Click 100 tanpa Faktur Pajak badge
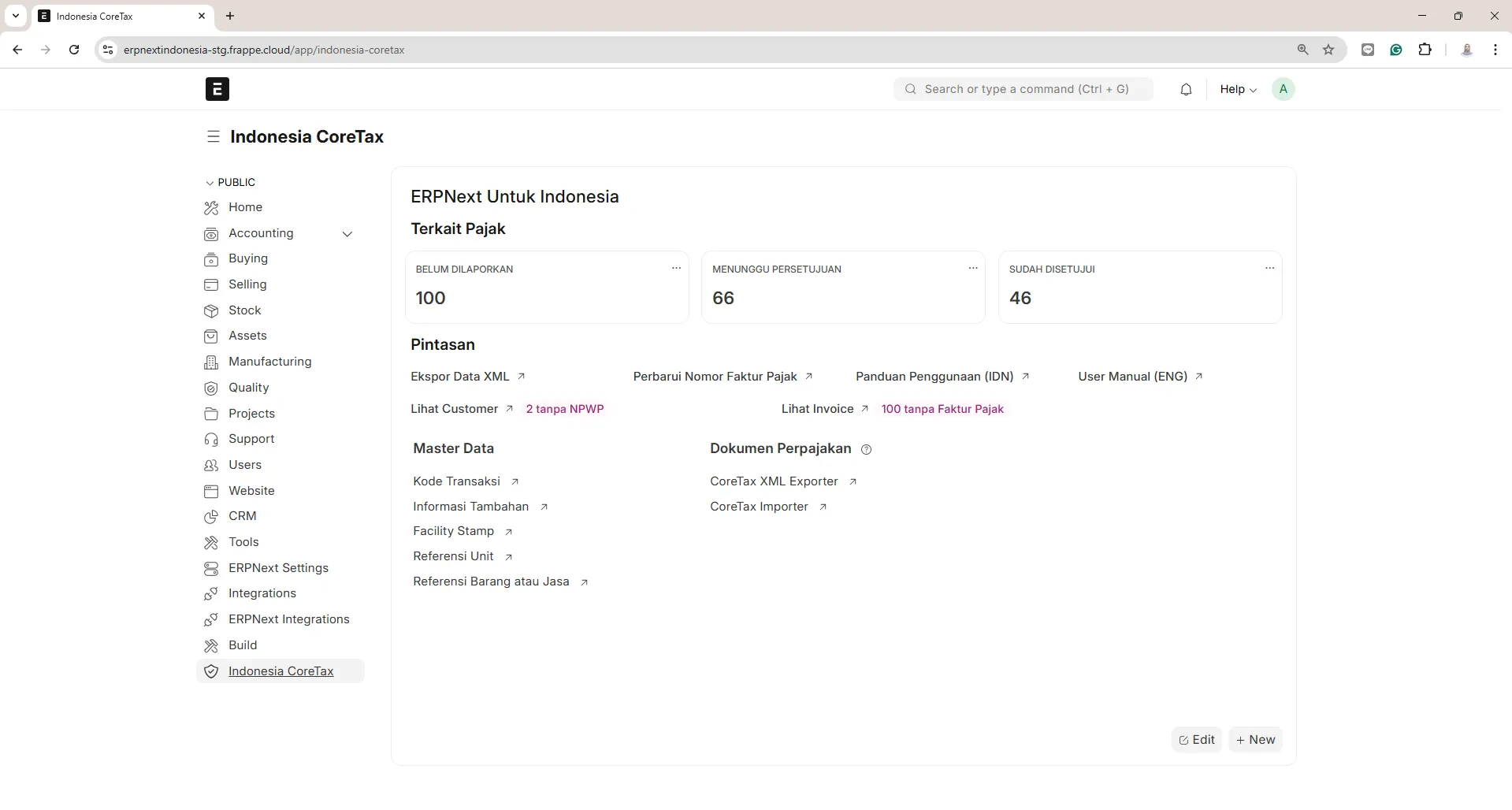 coord(942,409)
